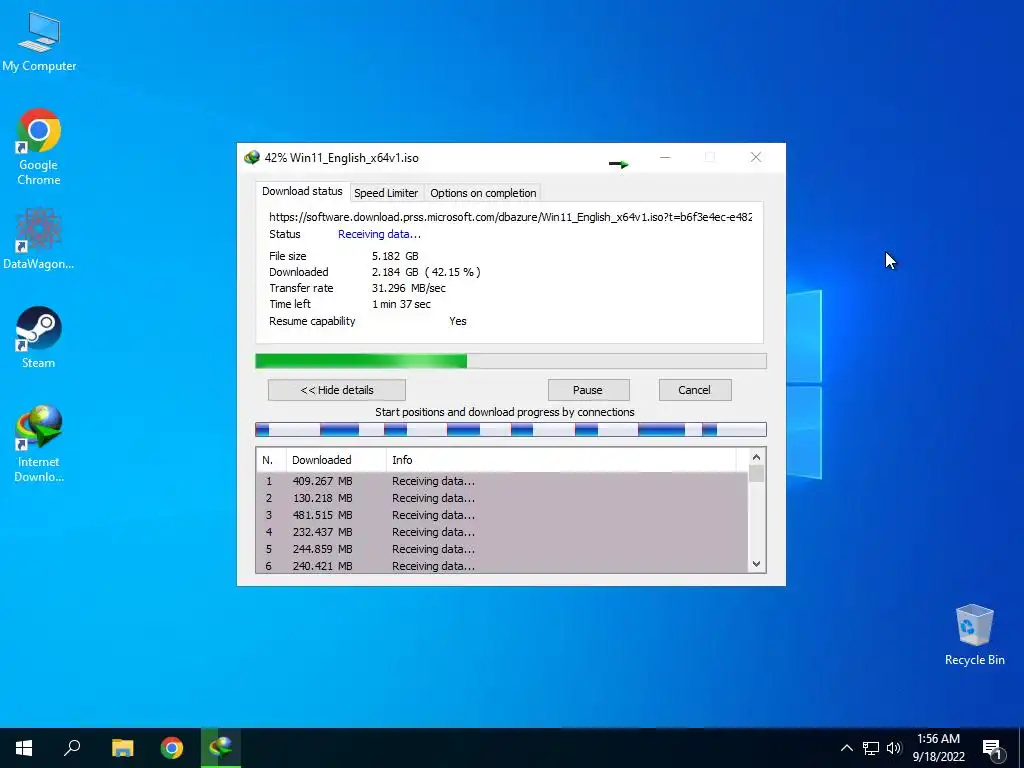Switch to Download status tab
Image resolution: width=1024 pixels, height=768 pixels.
[302, 191]
